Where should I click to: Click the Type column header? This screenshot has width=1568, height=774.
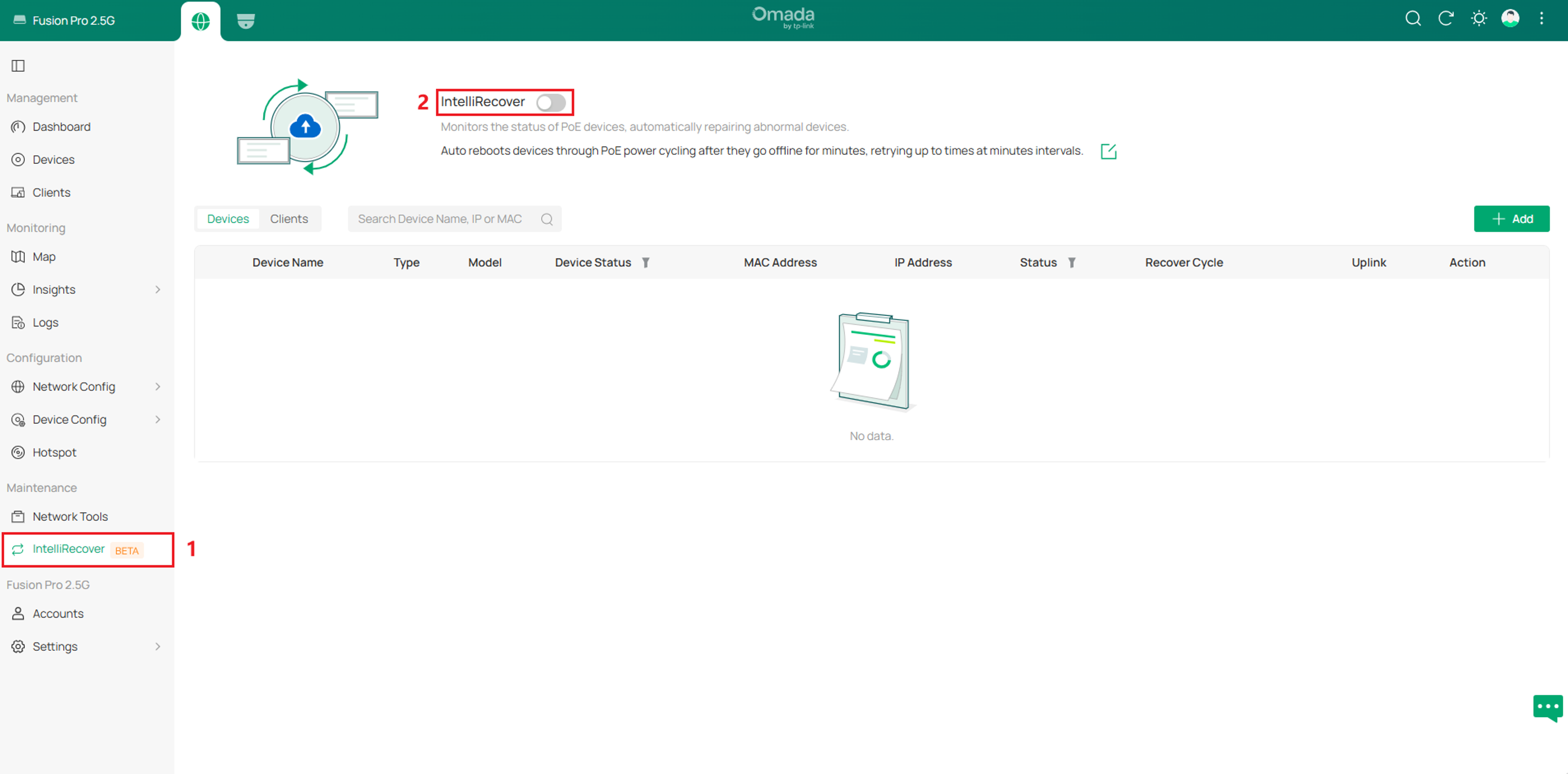coord(406,262)
